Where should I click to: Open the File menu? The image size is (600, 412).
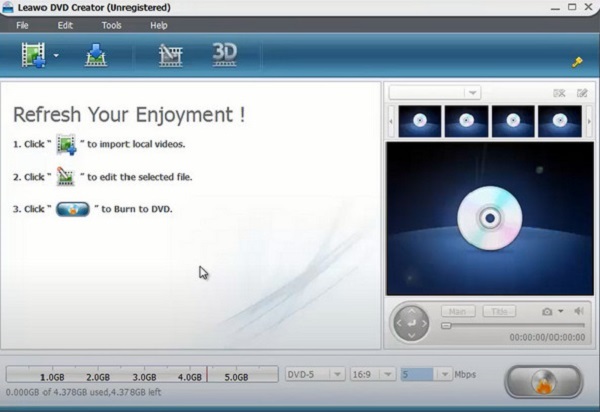(22, 25)
